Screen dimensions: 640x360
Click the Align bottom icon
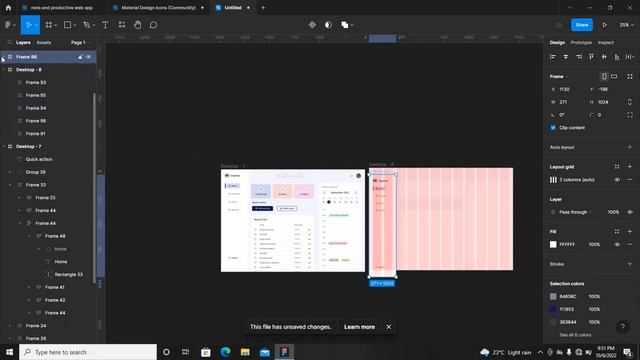(617, 57)
